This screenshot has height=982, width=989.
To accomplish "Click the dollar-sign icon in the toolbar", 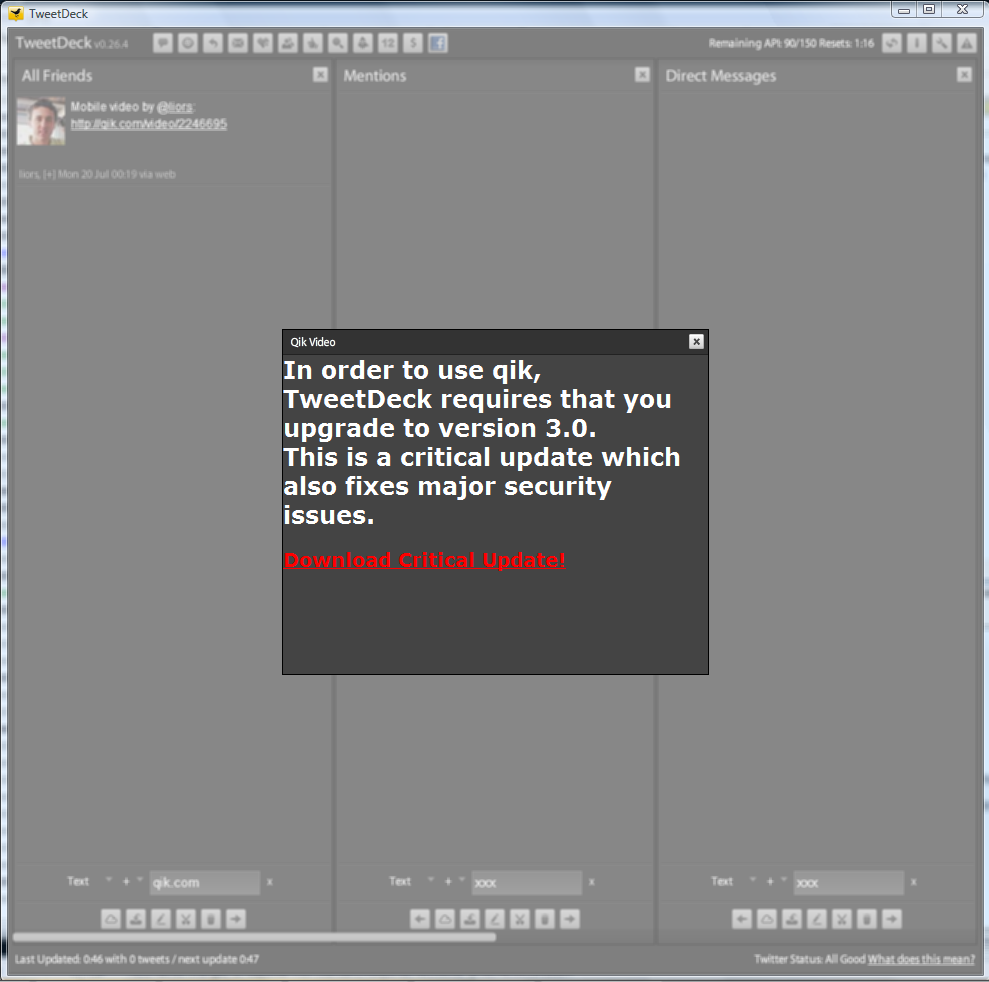I will 413,43.
